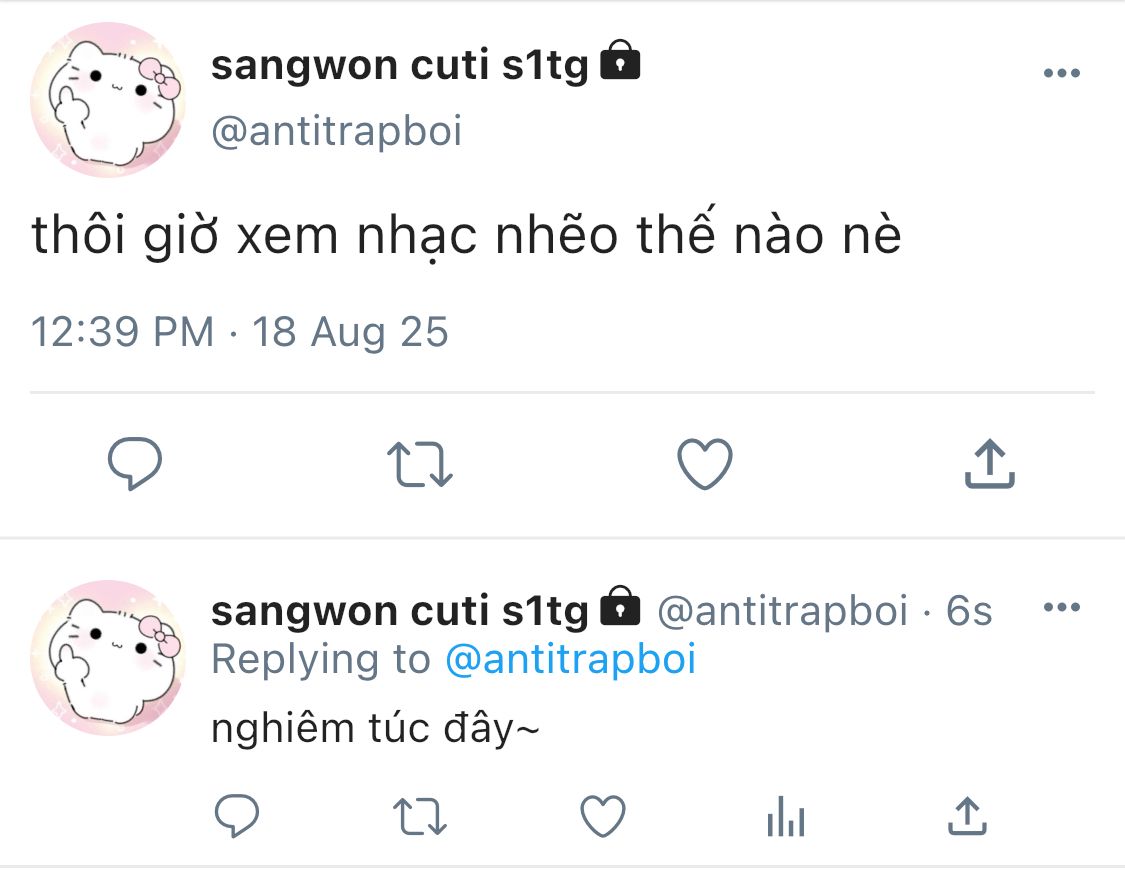Viewport: 1125px width, 872px height.
Task: Click the gray @antitrapboi handle under main name
Action: tap(337, 131)
